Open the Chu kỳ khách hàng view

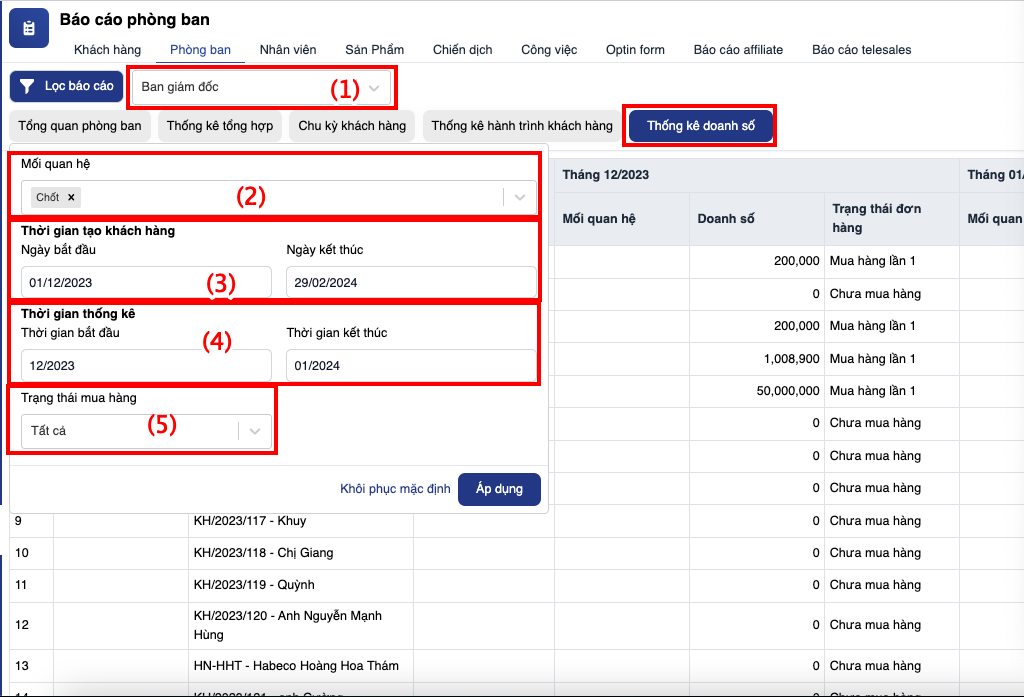(x=352, y=126)
